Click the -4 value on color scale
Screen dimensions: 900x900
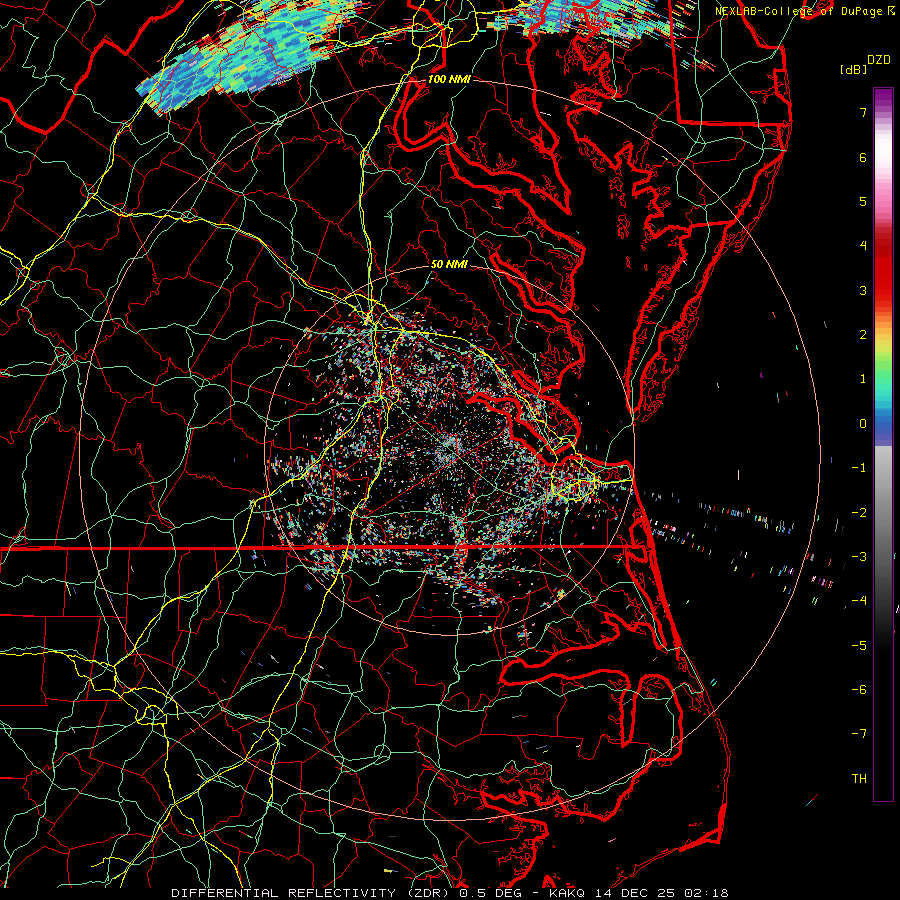pyautogui.click(x=859, y=601)
